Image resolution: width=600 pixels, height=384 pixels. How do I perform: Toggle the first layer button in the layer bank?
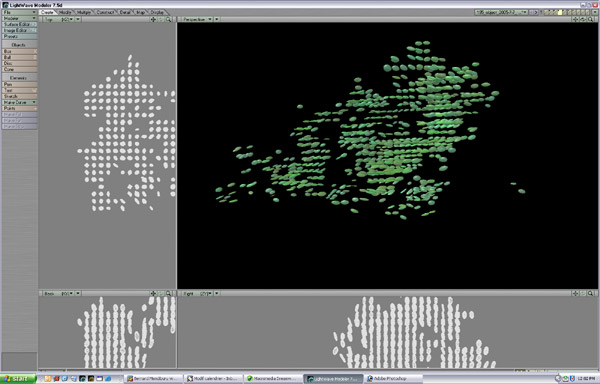(547, 12)
